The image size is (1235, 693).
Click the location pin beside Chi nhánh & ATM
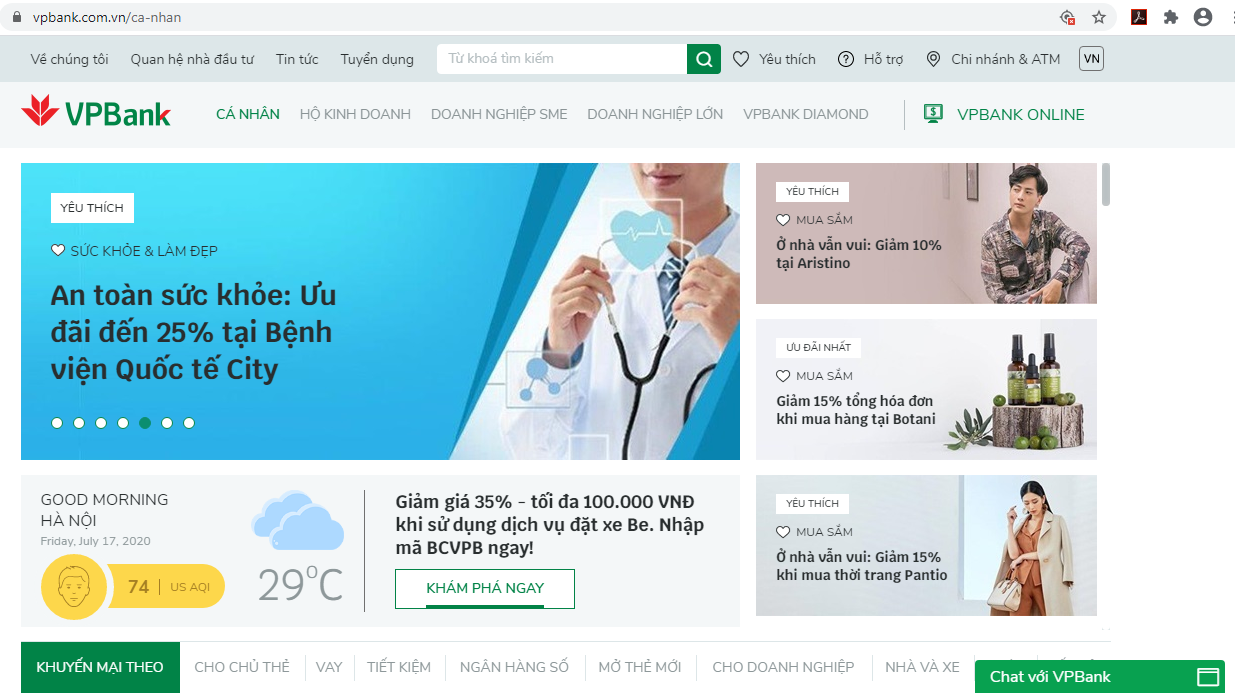934,59
